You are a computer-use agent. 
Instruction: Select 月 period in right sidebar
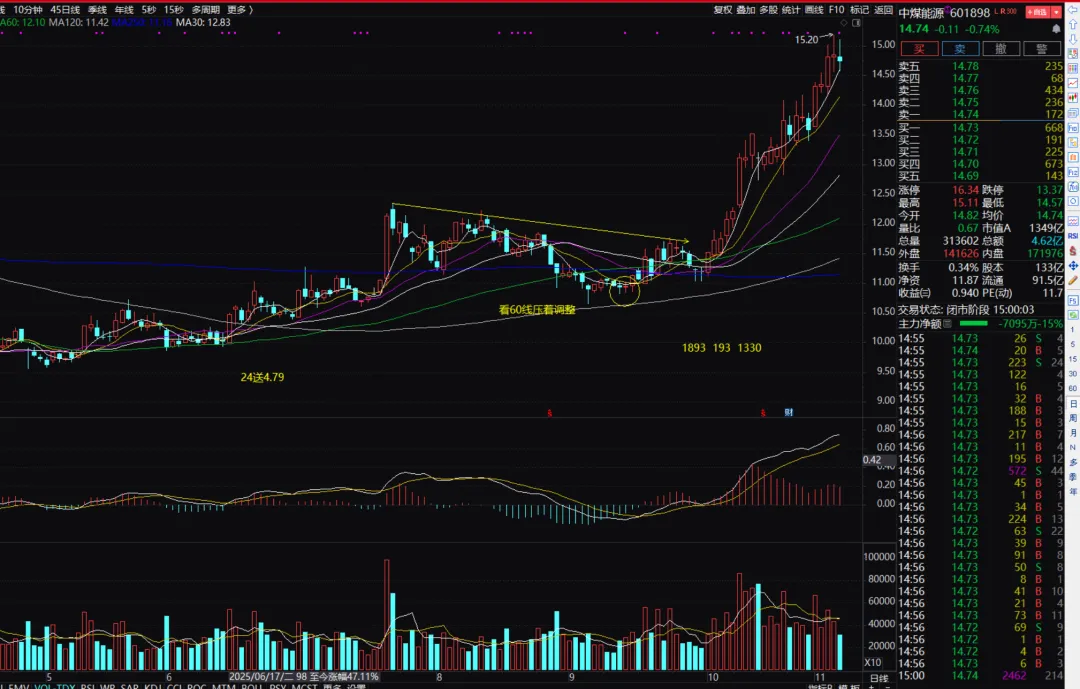pyautogui.click(x=1073, y=433)
